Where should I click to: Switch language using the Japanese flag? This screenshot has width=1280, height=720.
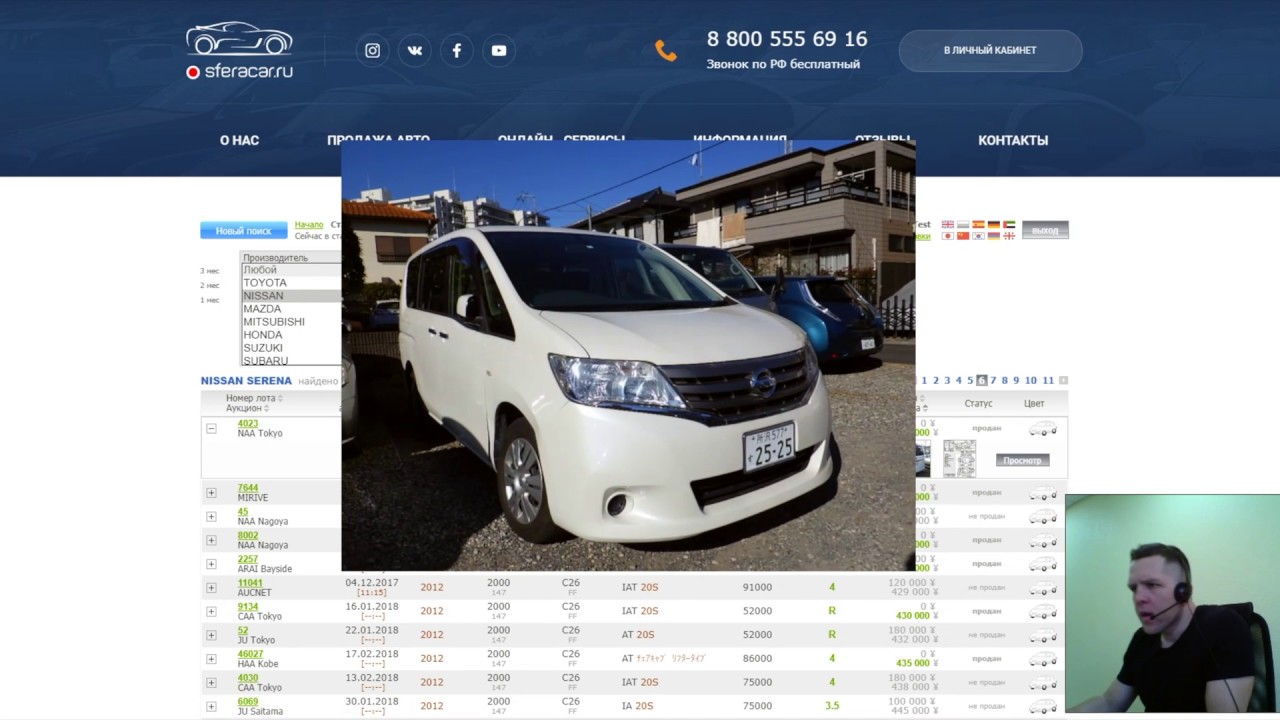(948, 236)
